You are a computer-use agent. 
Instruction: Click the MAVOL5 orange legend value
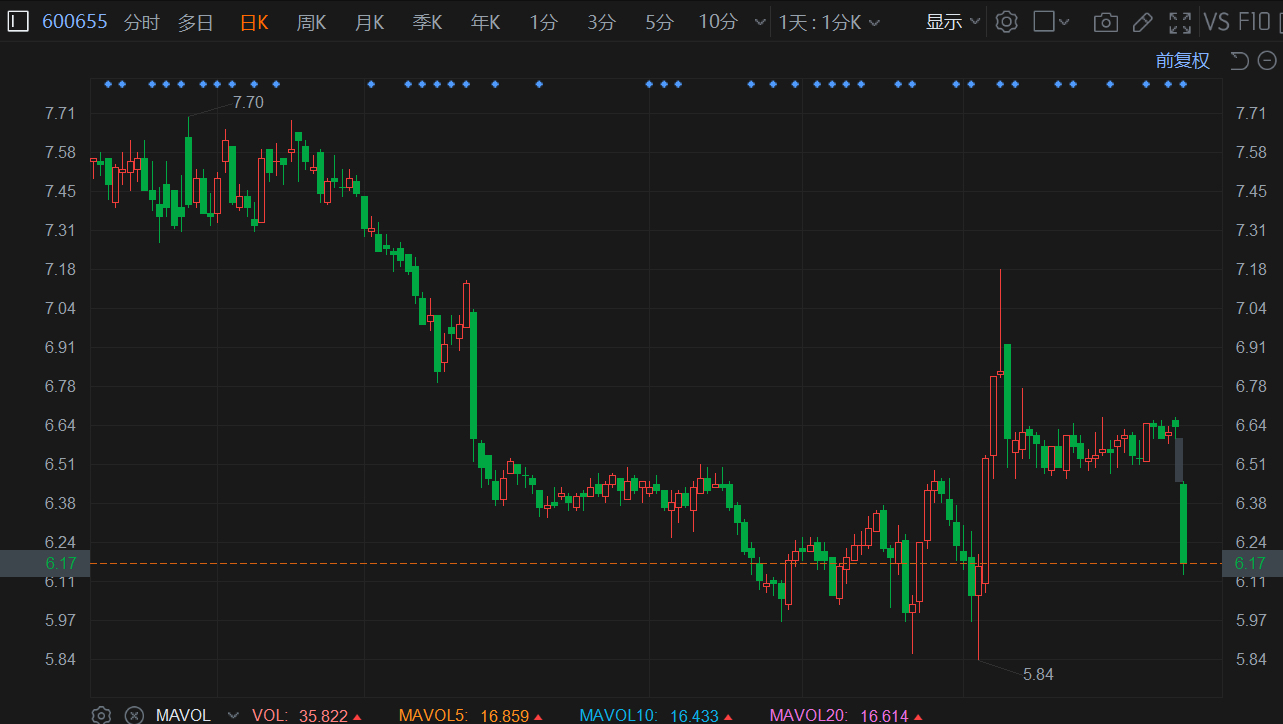[x=504, y=715]
